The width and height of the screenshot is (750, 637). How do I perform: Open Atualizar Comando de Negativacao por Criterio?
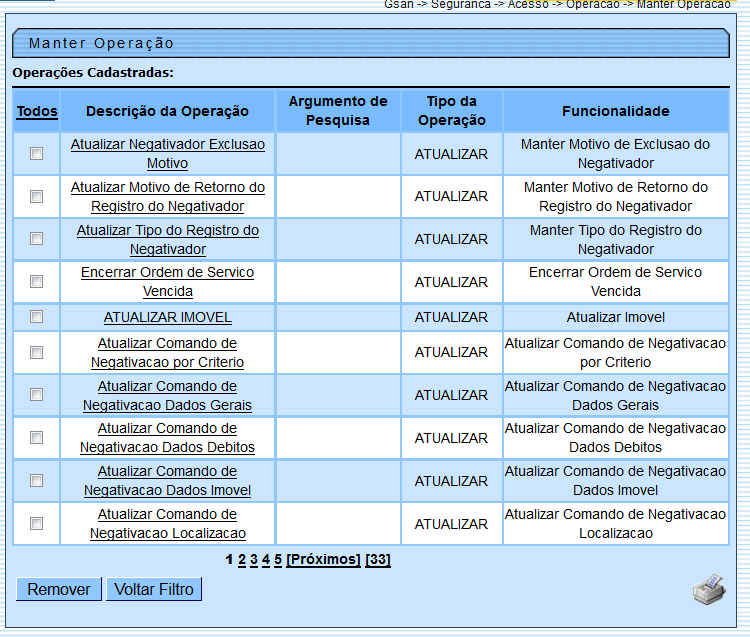tap(168, 353)
